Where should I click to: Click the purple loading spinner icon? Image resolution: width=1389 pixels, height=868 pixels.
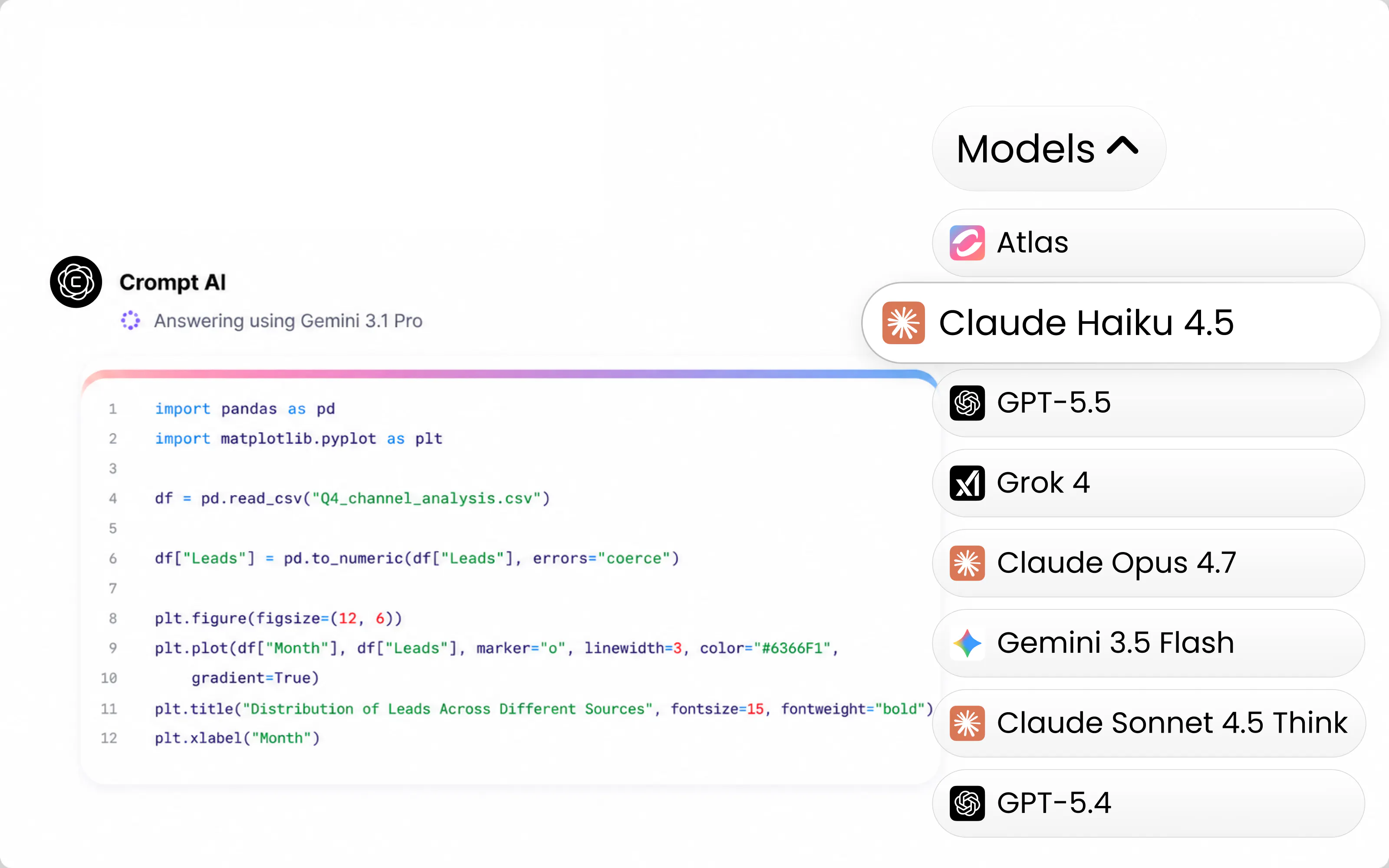click(x=130, y=320)
